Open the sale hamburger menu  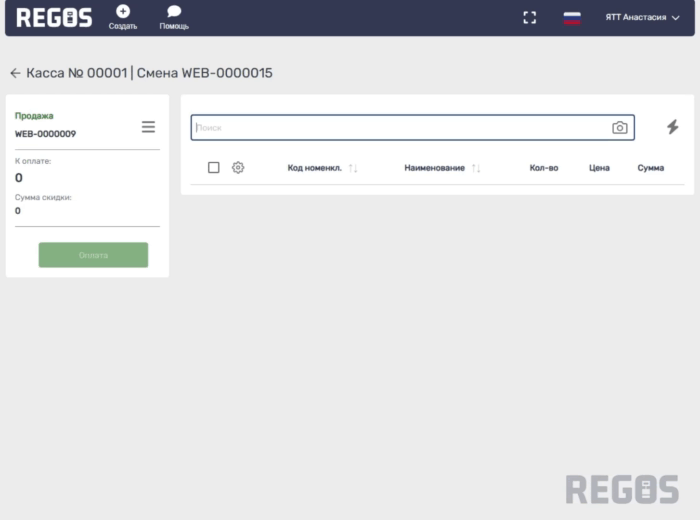point(148,126)
